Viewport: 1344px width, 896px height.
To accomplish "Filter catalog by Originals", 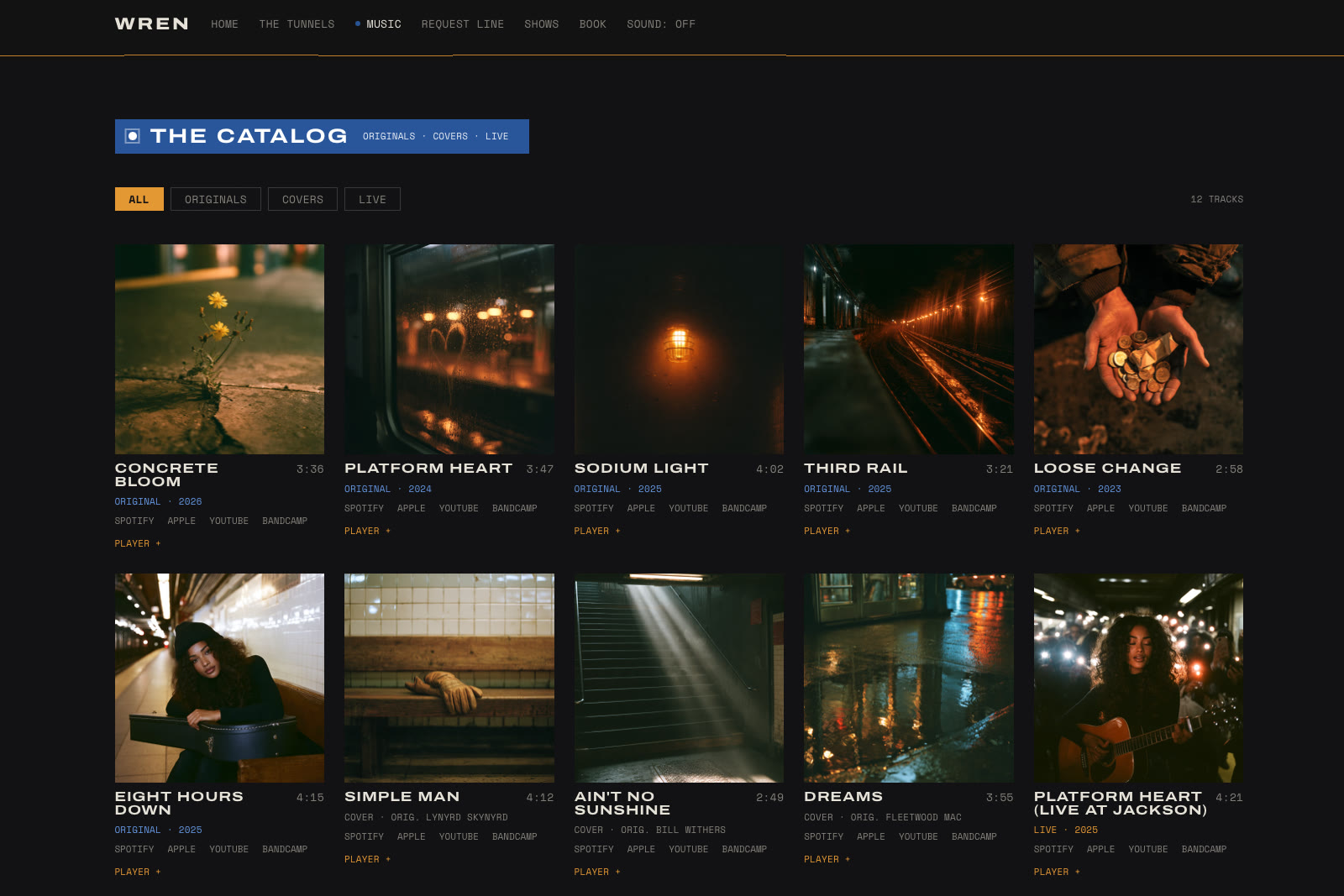I will [216, 199].
